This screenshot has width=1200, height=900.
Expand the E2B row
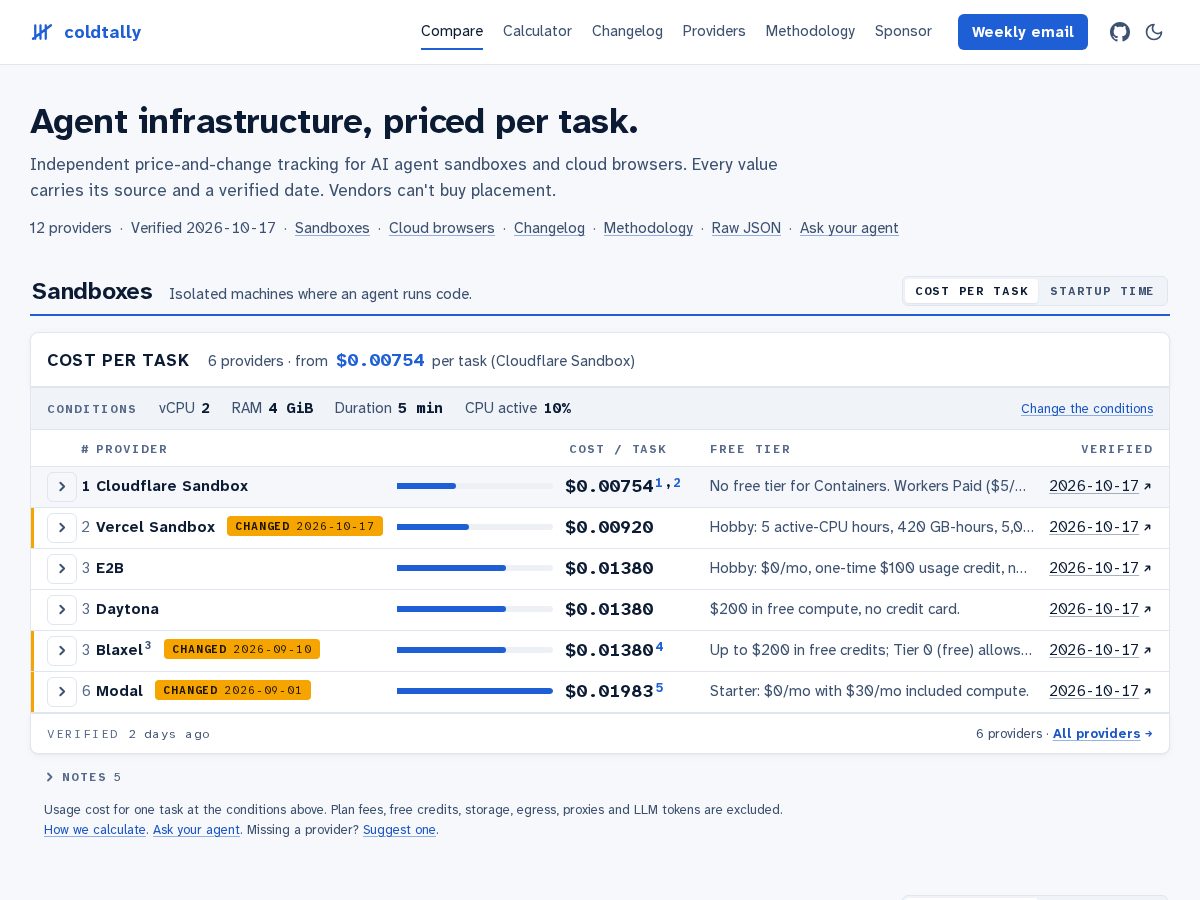(62, 569)
